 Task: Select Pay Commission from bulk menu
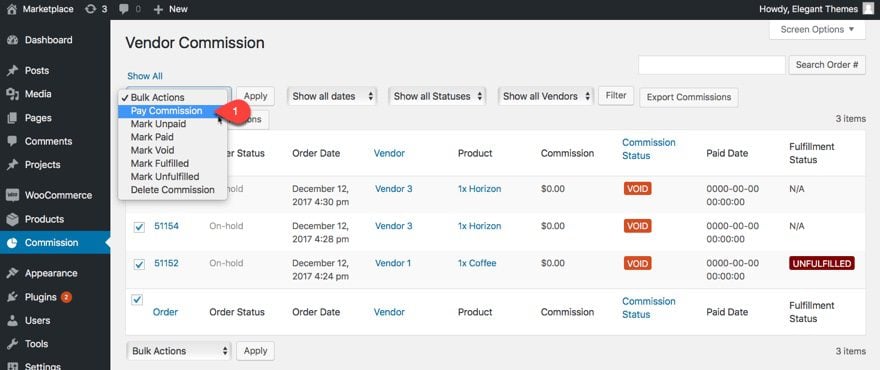(x=172, y=111)
